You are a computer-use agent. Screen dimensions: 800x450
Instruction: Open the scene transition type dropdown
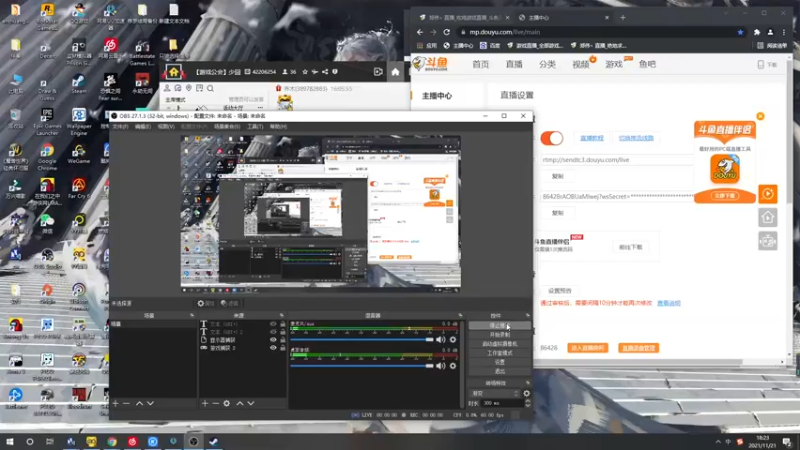pyautogui.click(x=494, y=393)
